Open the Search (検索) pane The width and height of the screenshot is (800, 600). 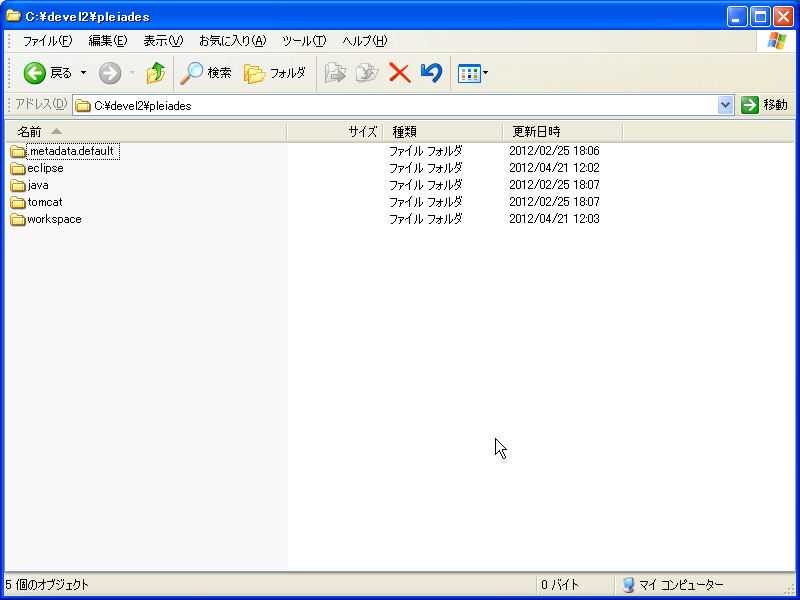pyautogui.click(x=206, y=73)
